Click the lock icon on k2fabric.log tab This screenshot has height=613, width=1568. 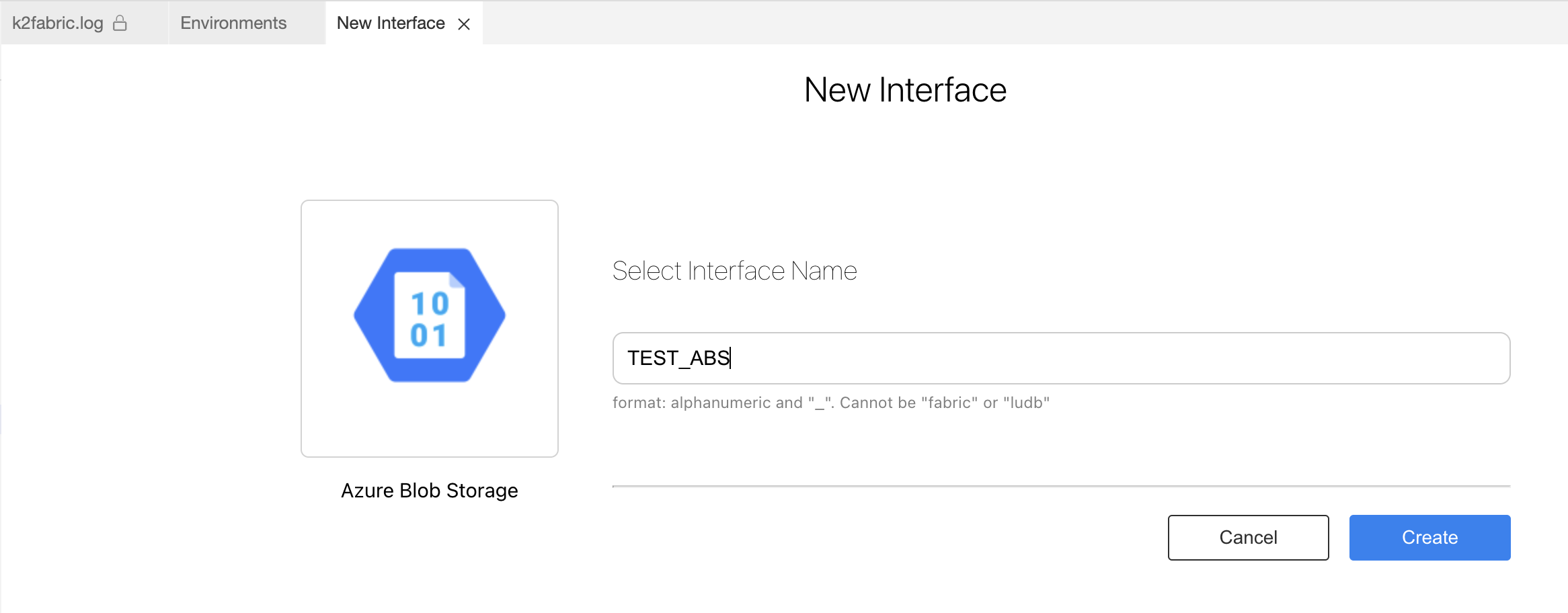(x=120, y=24)
